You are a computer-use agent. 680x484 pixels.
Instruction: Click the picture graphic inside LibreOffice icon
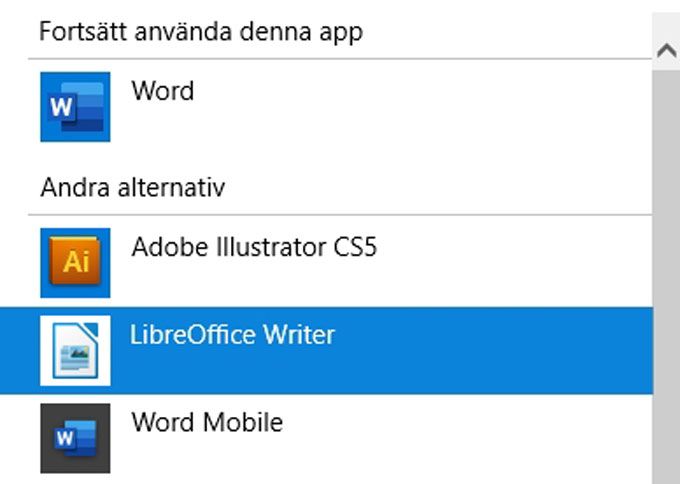(75, 358)
